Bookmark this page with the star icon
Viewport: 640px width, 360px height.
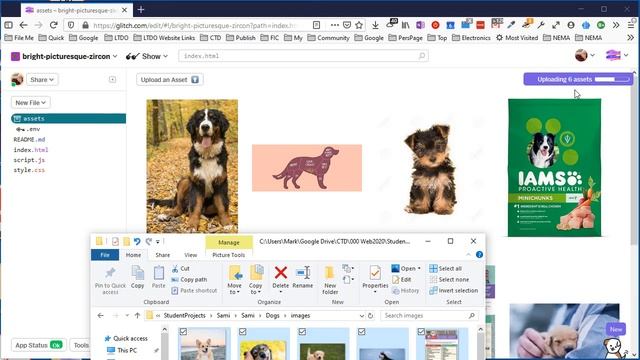[x=359, y=25]
